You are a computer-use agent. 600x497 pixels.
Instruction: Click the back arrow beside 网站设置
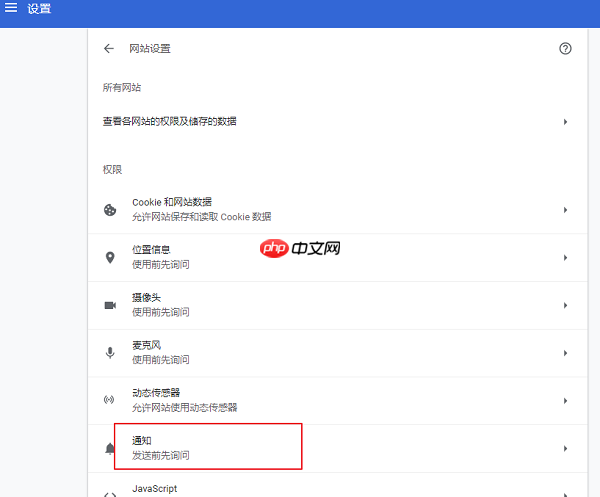[109, 48]
